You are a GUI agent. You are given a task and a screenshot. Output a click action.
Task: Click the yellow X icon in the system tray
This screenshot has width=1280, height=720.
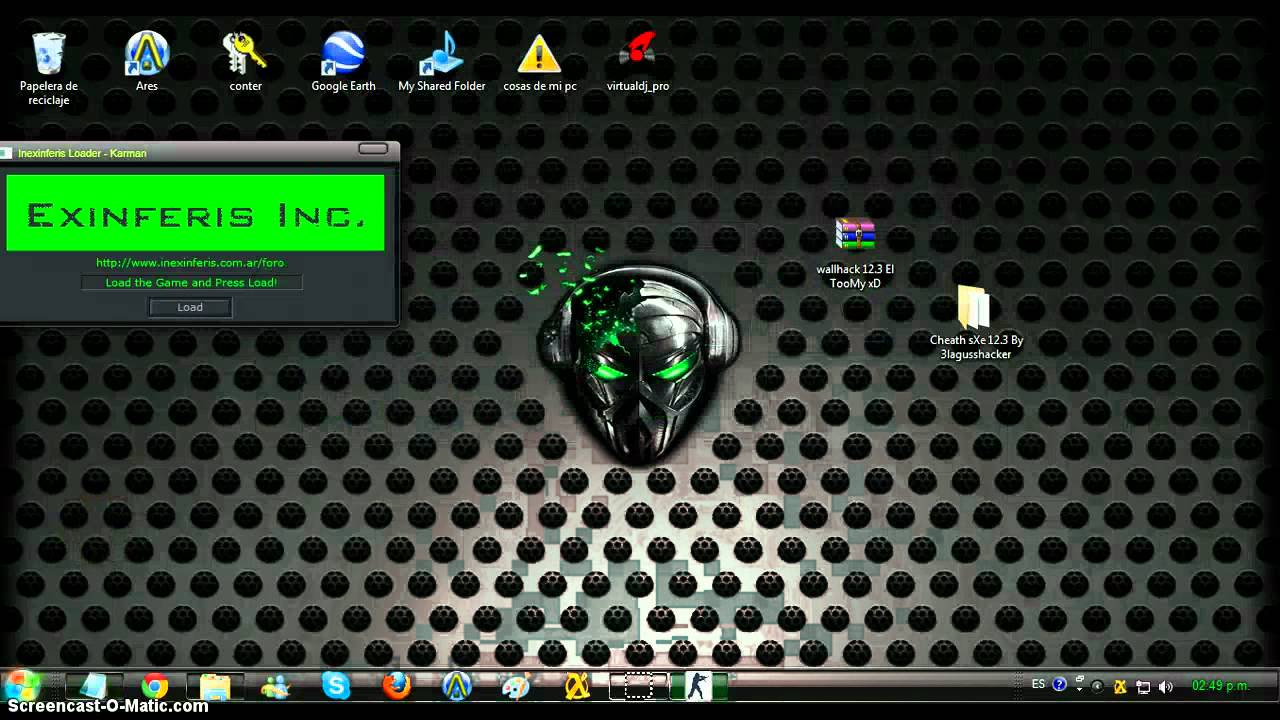click(1121, 687)
